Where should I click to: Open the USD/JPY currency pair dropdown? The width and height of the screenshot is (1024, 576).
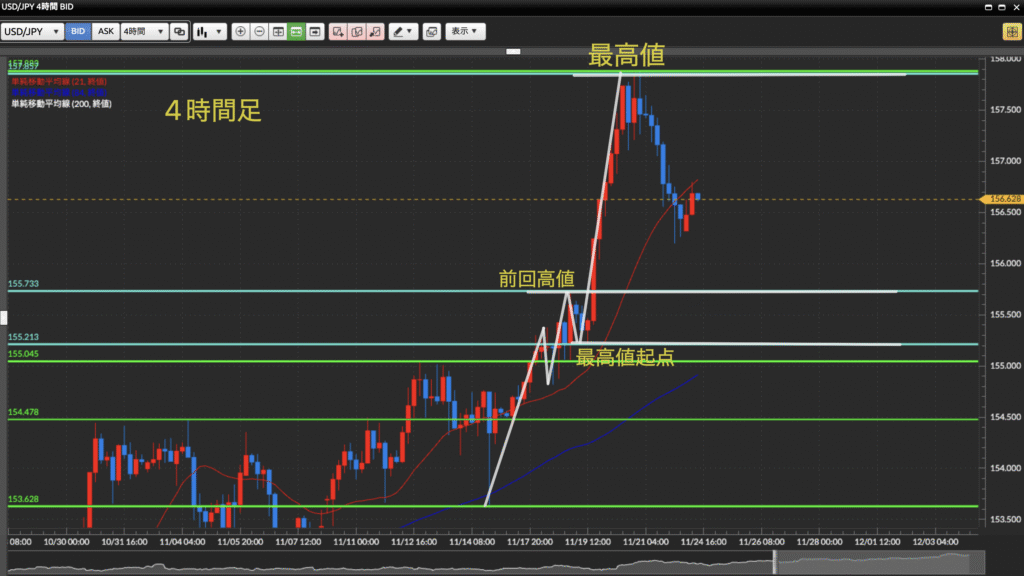(32, 32)
